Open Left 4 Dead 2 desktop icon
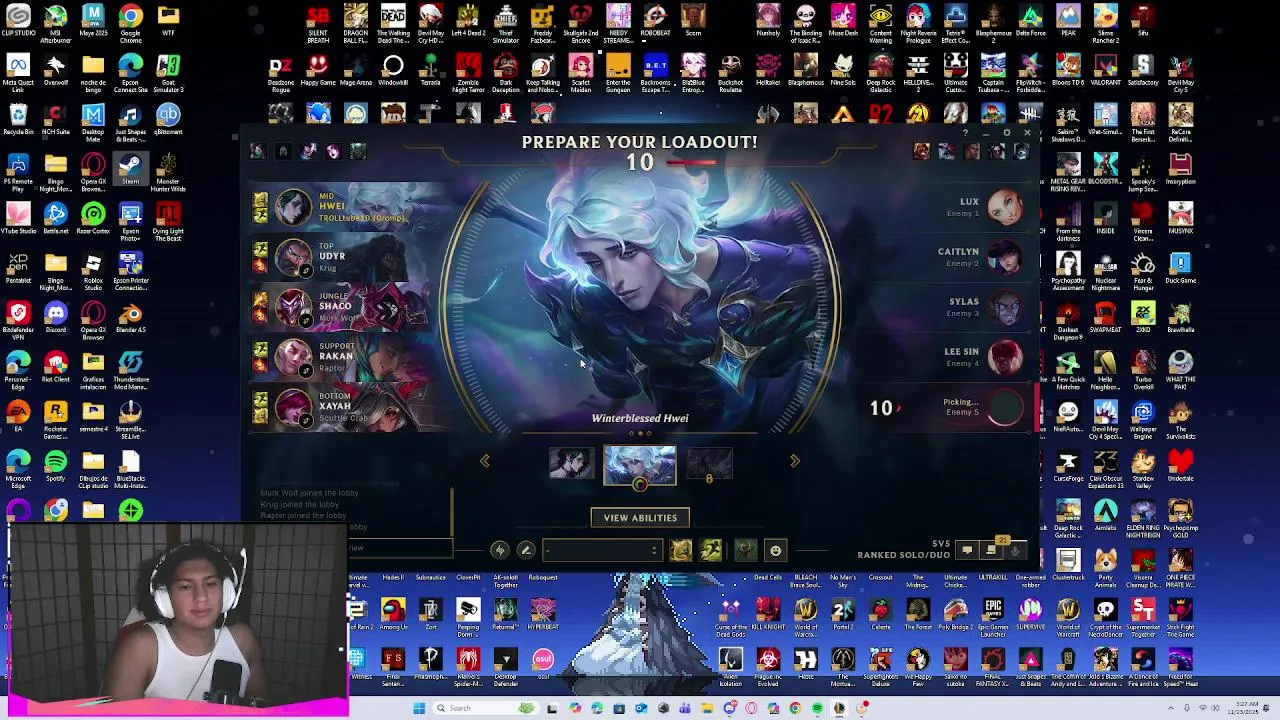This screenshot has height=720, width=1280. pyautogui.click(x=468, y=21)
